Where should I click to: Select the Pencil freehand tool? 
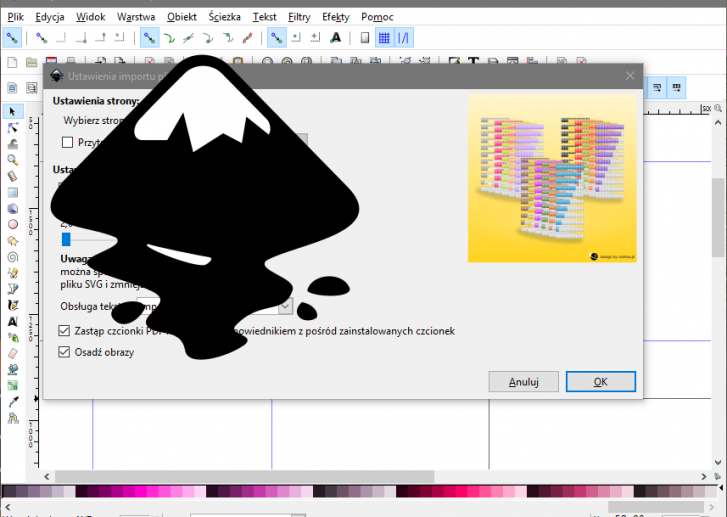tap(13, 273)
